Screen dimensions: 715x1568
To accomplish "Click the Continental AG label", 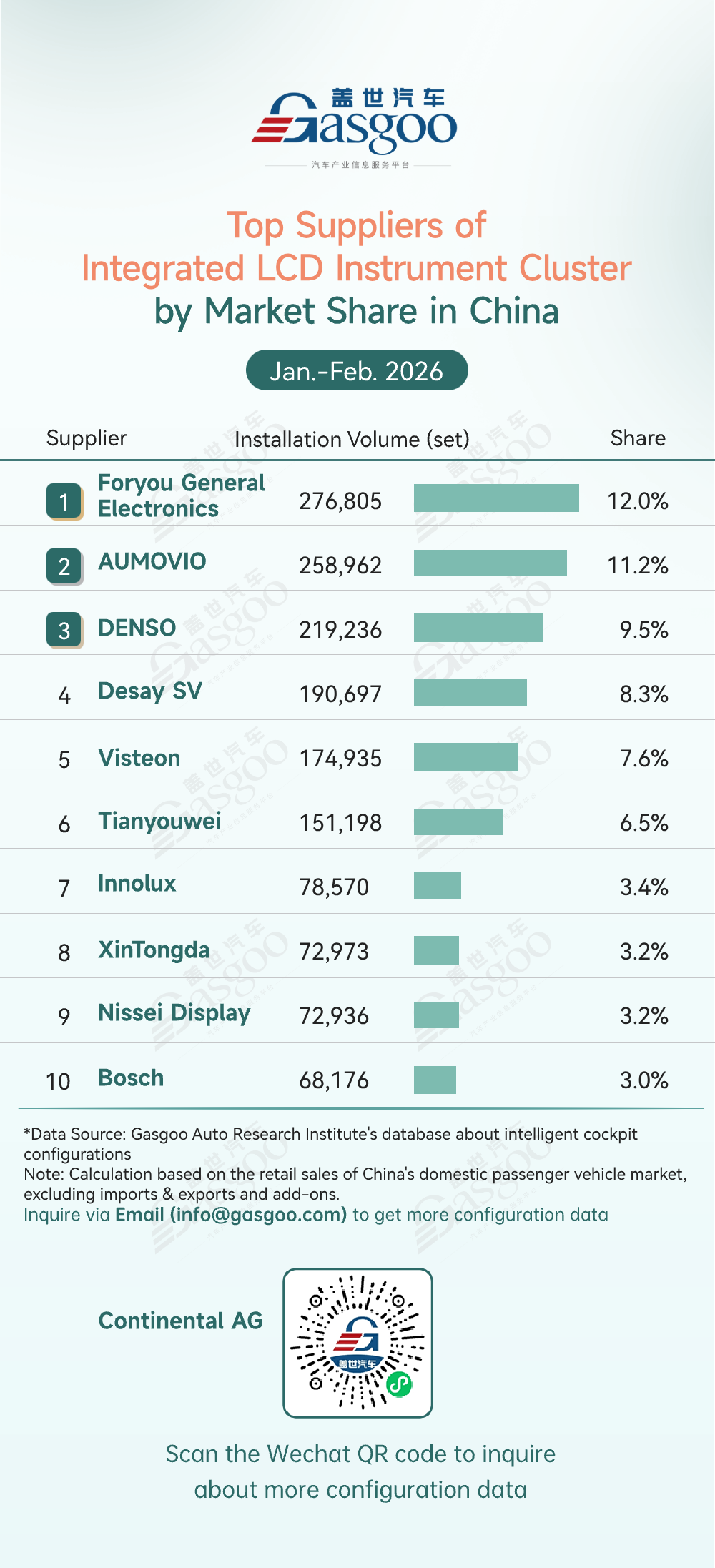I will click(x=180, y=1321).
